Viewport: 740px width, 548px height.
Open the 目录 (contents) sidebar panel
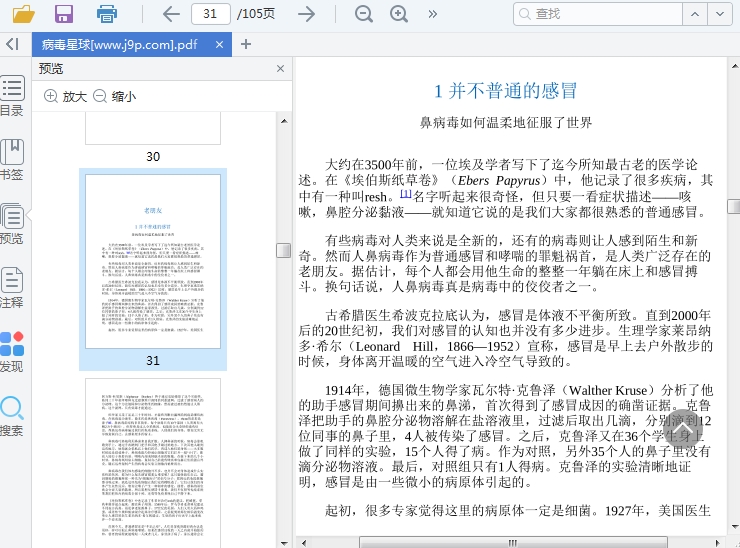(x=12, y=95)
